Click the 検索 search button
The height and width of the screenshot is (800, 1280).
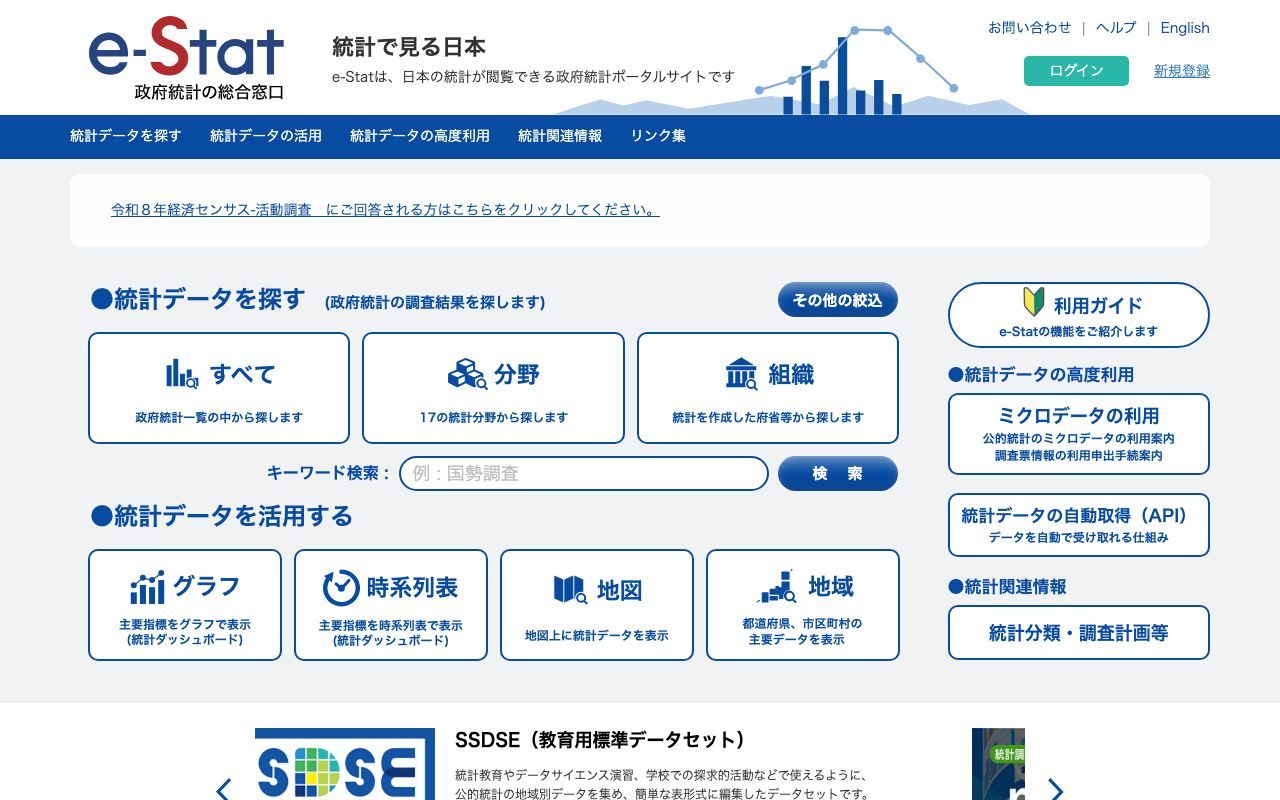click(837, 473)
